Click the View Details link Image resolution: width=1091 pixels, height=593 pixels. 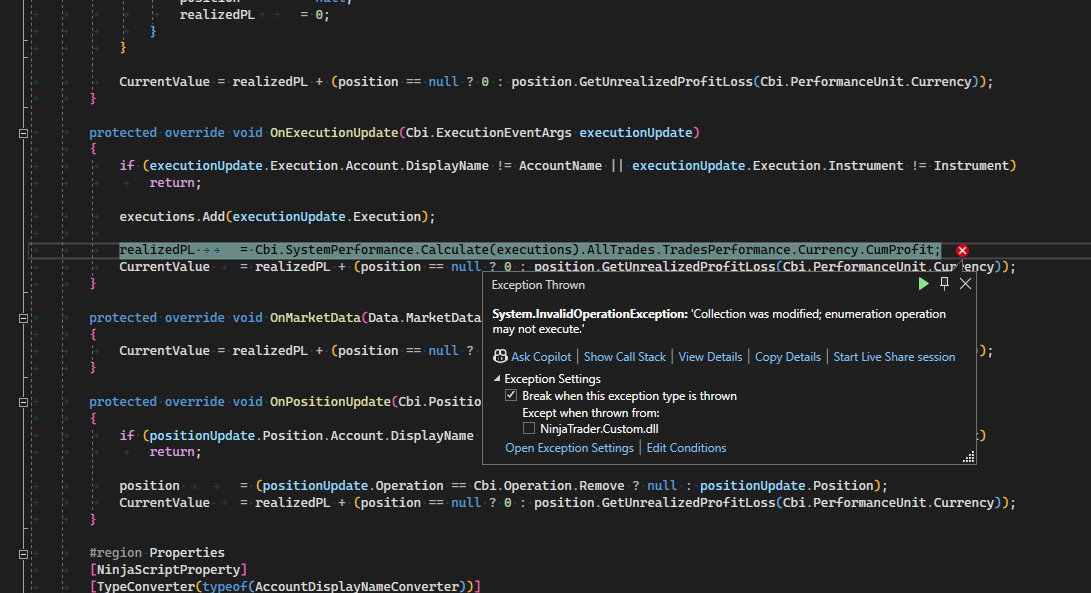710,357
